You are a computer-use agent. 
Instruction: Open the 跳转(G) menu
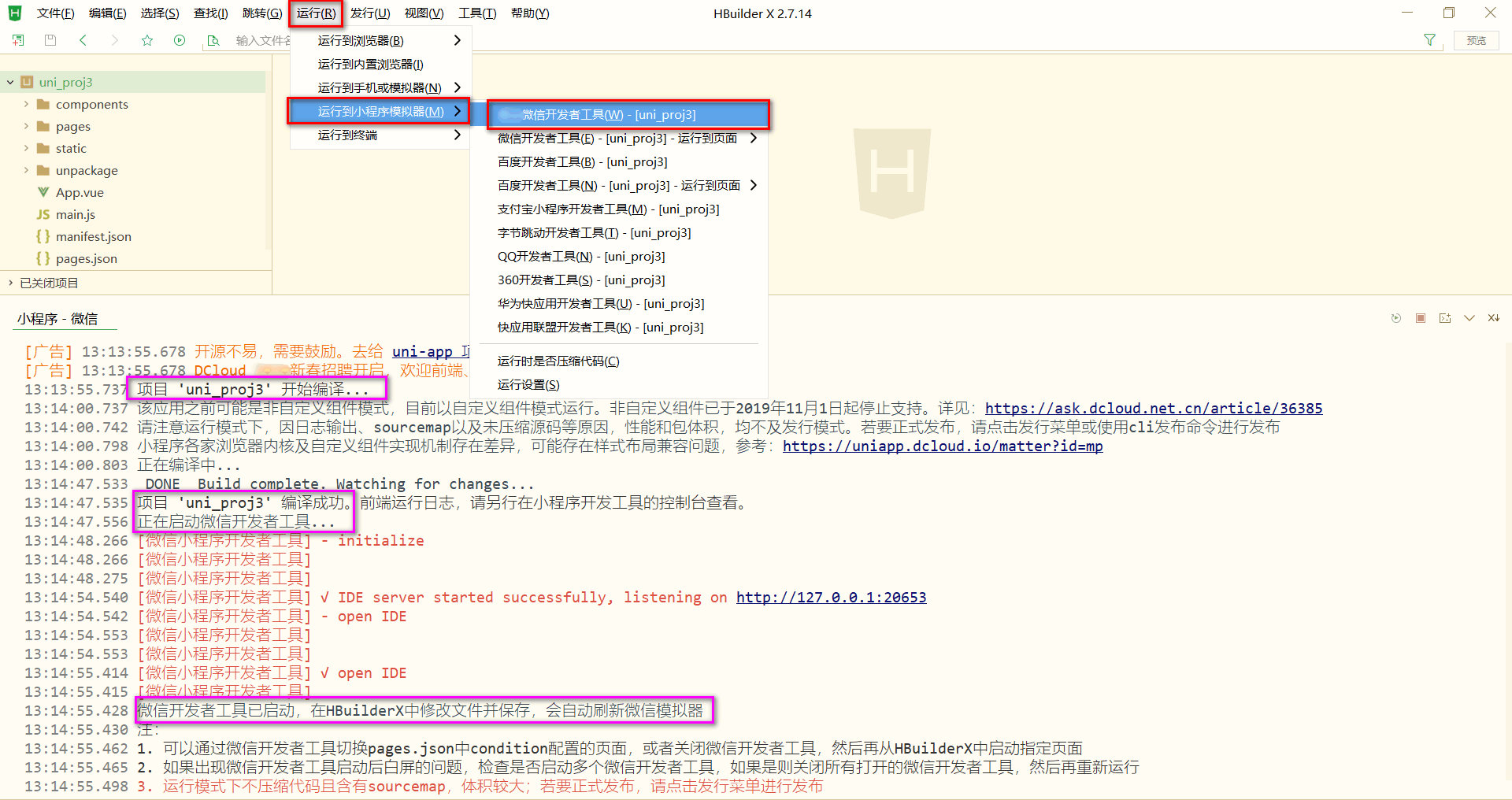coord(262,13)
